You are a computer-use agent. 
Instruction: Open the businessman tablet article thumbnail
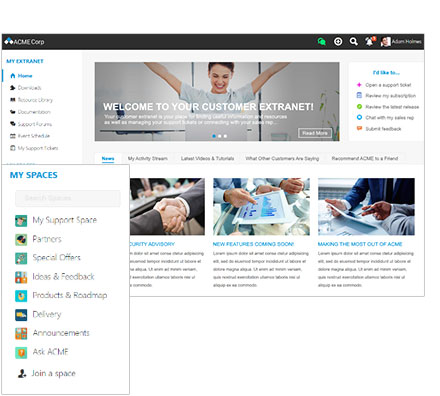366,207
